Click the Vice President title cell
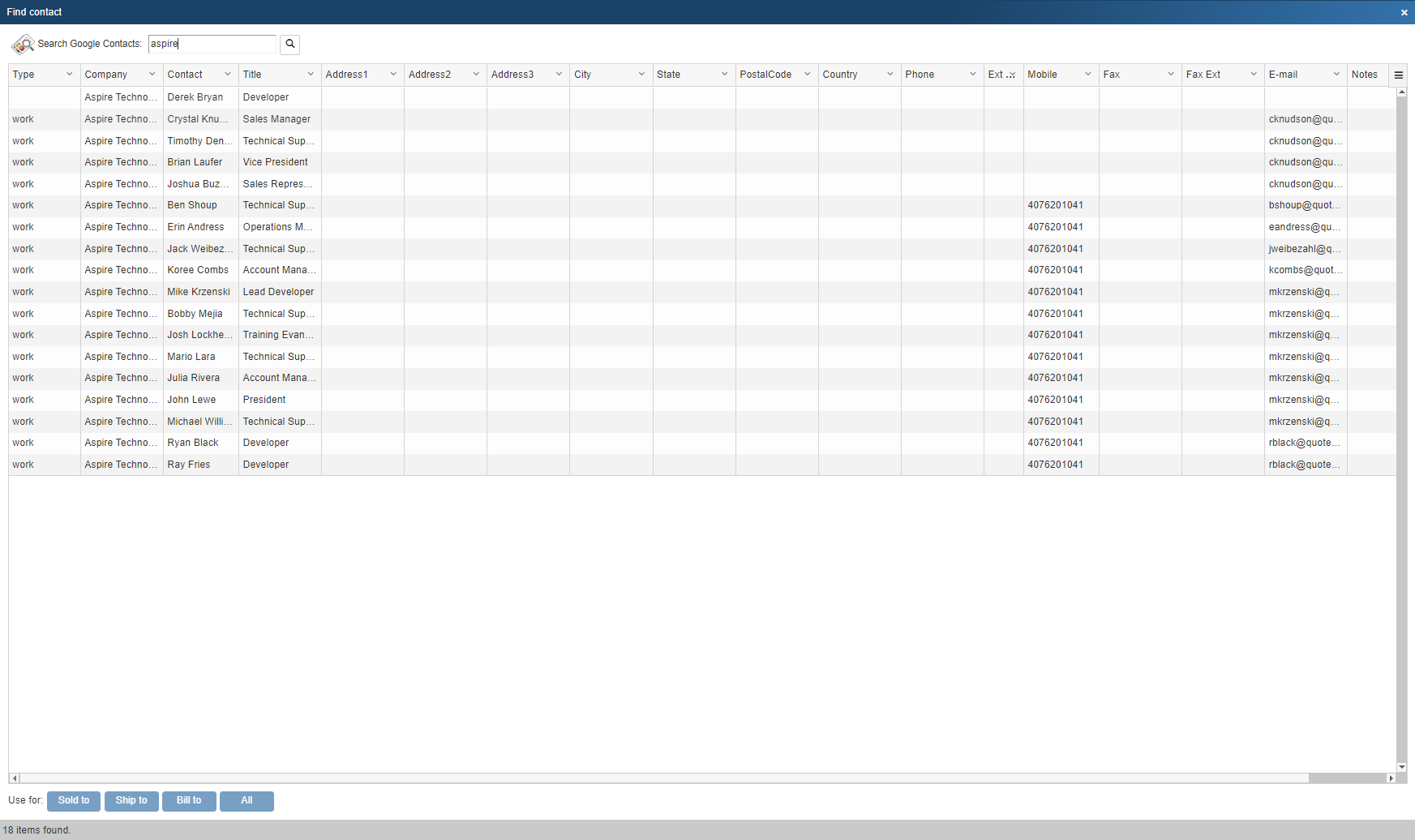 click(x=280, y=162)
